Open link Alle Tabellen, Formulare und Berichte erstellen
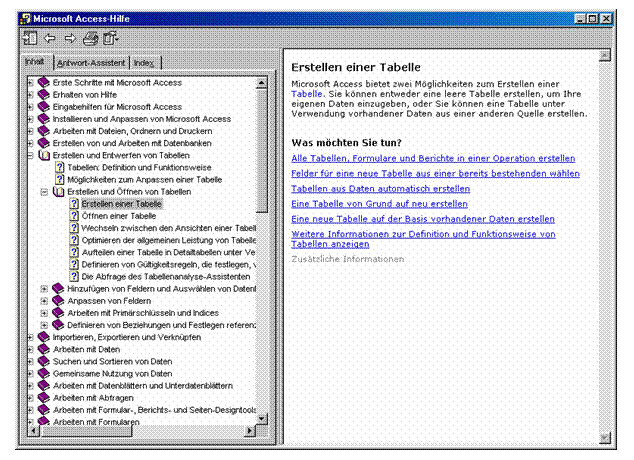 [433, 158]
